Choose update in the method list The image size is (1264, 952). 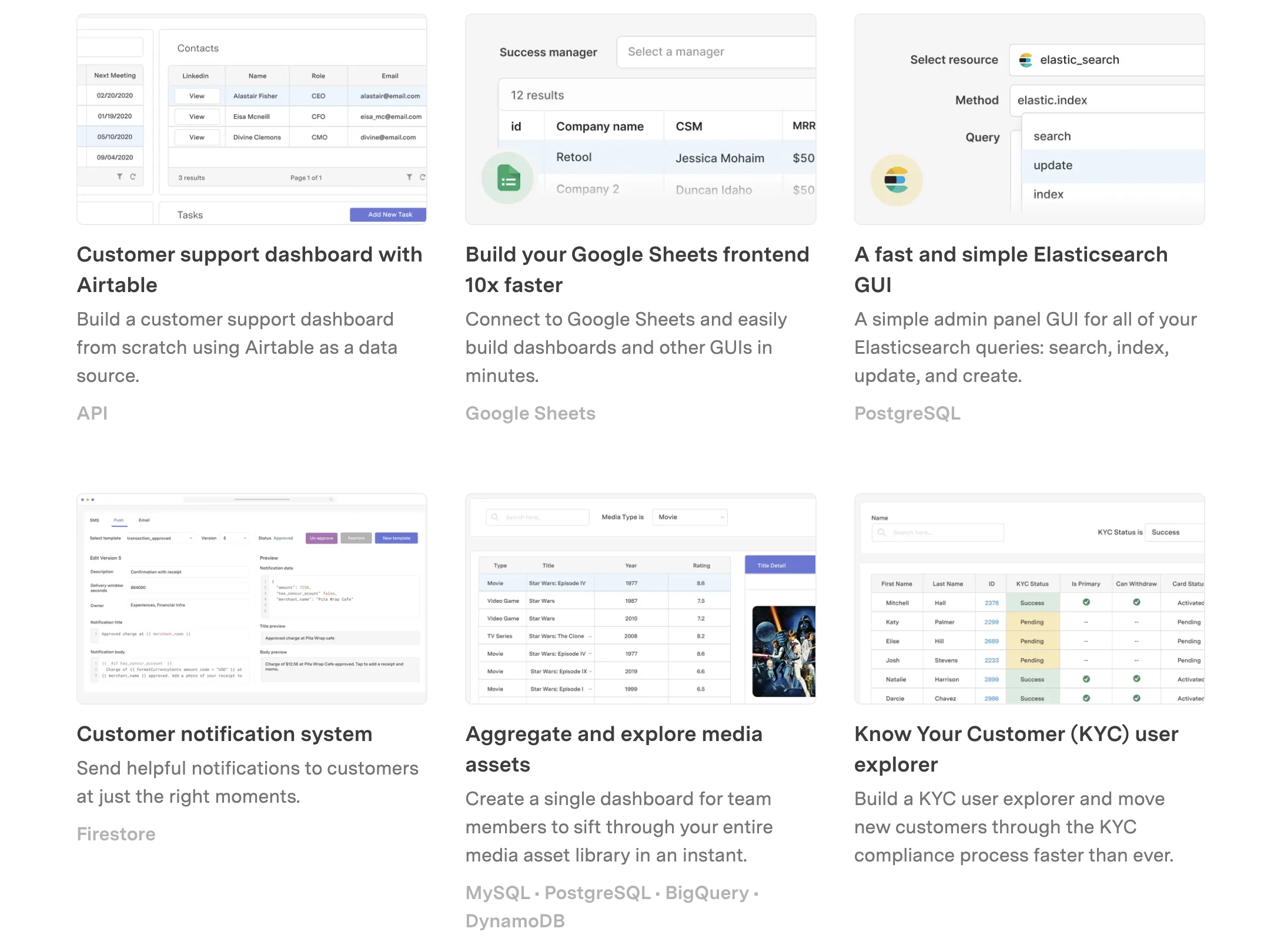tap(1053, 166)
